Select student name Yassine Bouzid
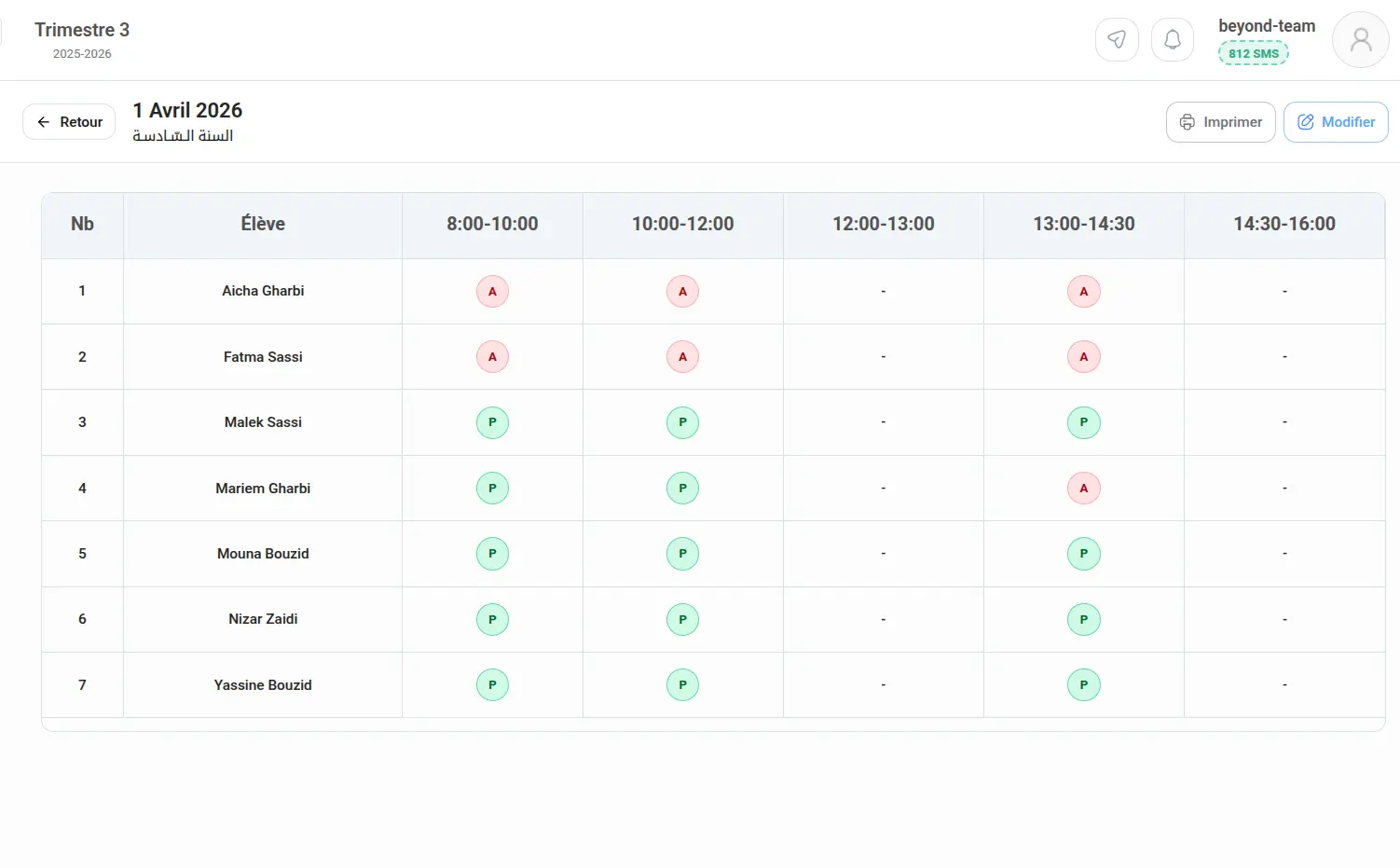Viewport: 1400px width, 868px height. click(x=263, y=685)
